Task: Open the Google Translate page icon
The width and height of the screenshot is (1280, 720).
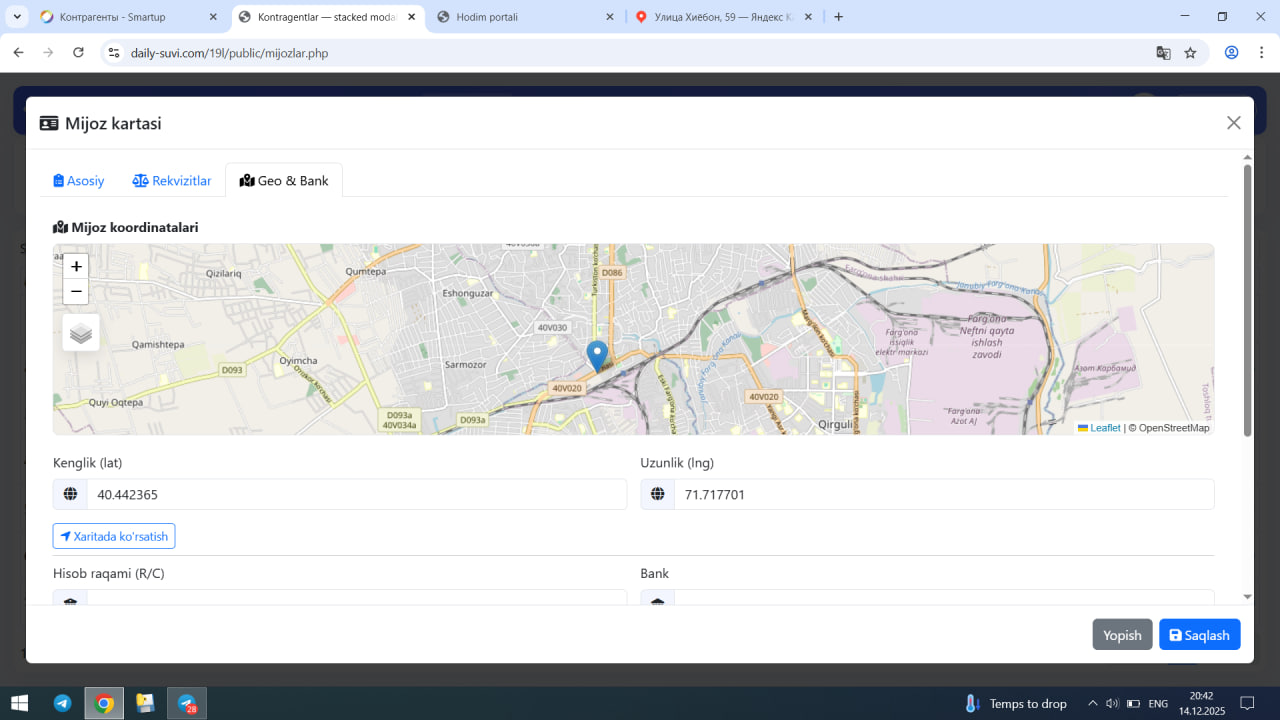Action: click(1163, 53)
